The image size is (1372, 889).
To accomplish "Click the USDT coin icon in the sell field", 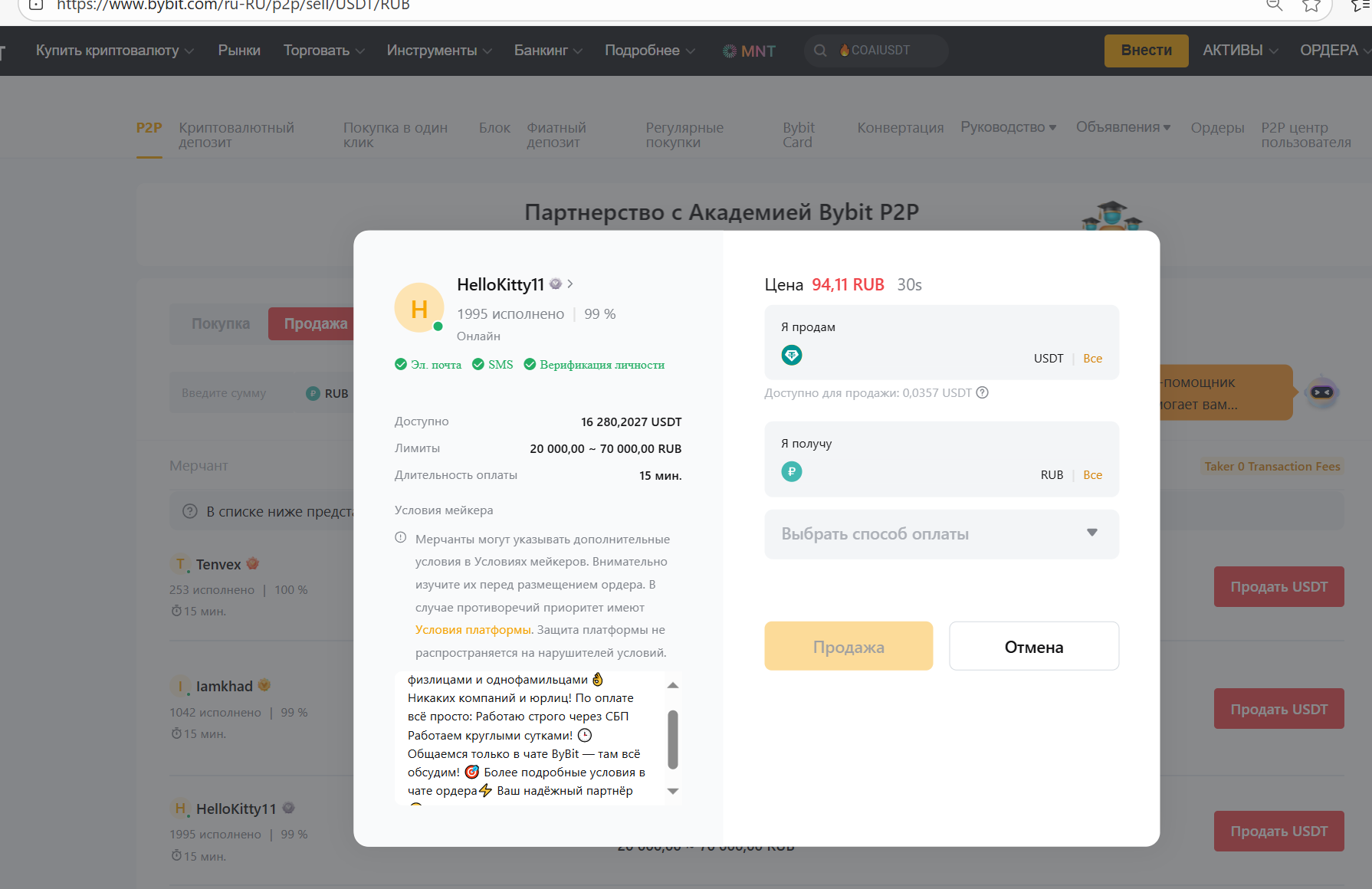I will click(x=792, y=356).
